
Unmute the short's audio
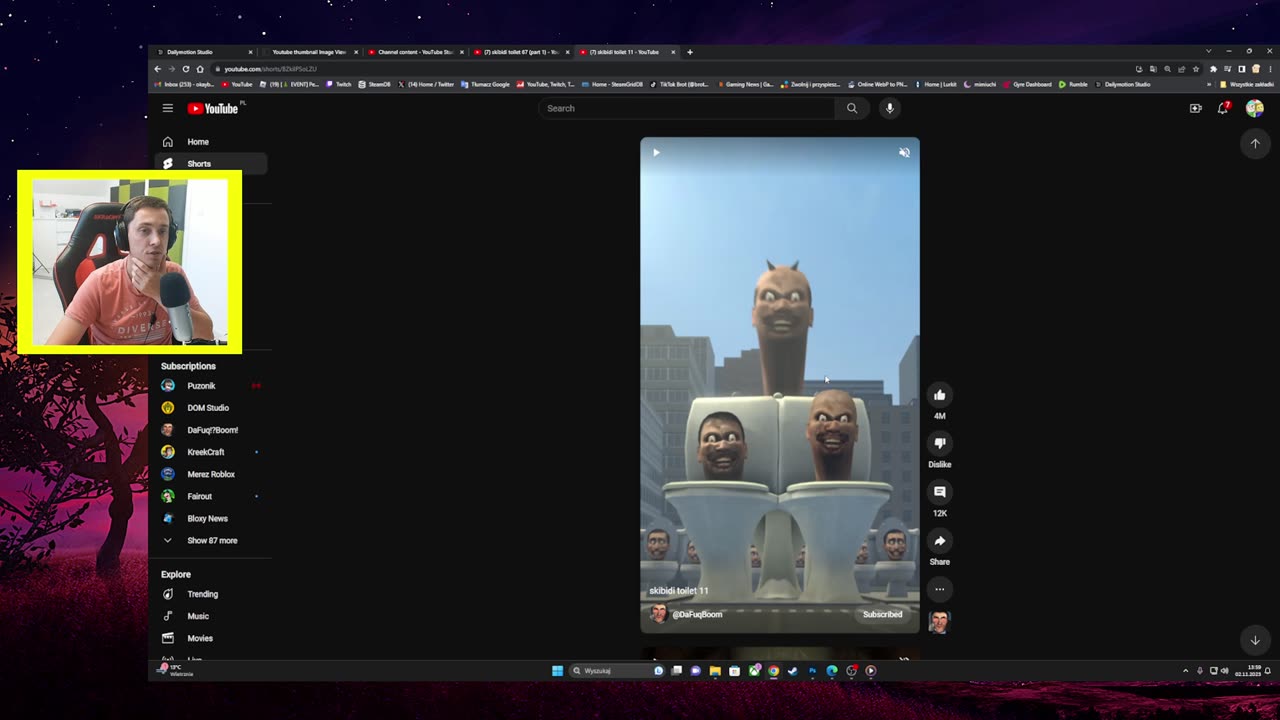pyautogui.click(x=904, y=153)
